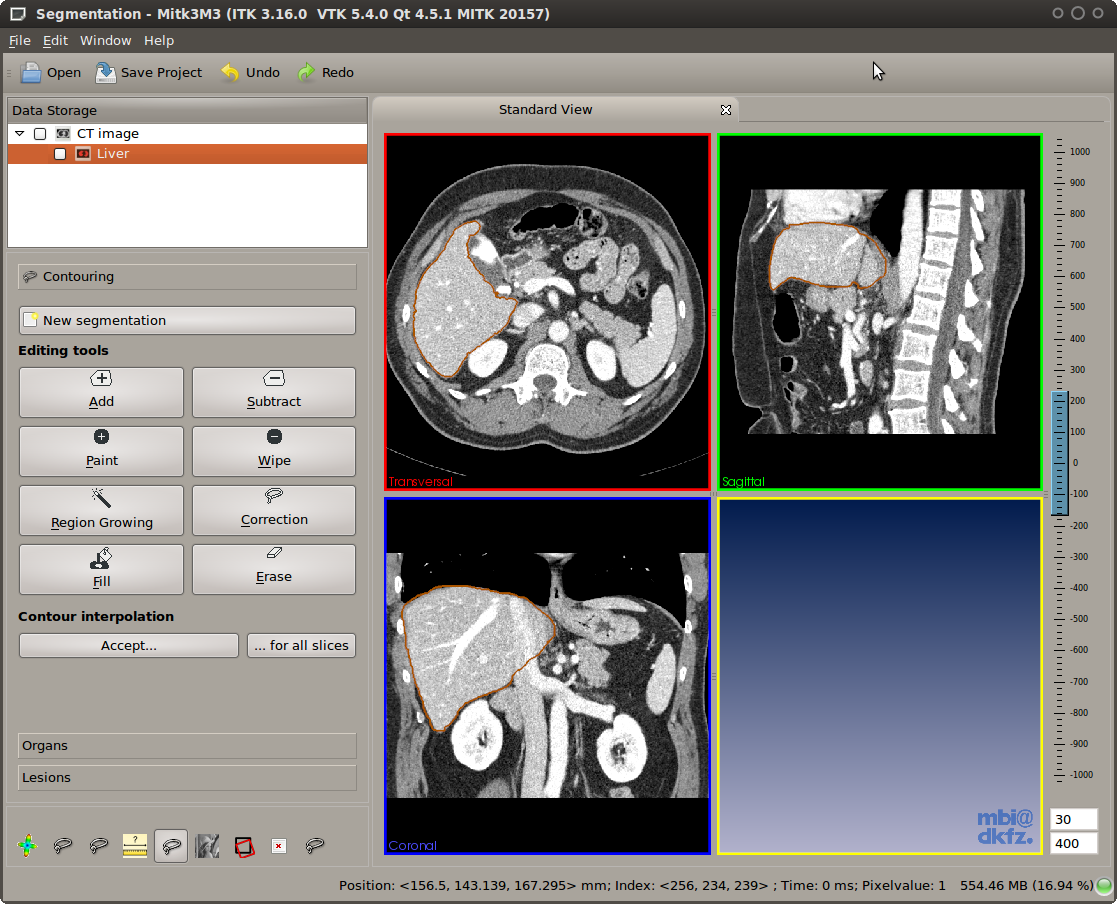
Task: Select the Fill tool
Action: 101,569
